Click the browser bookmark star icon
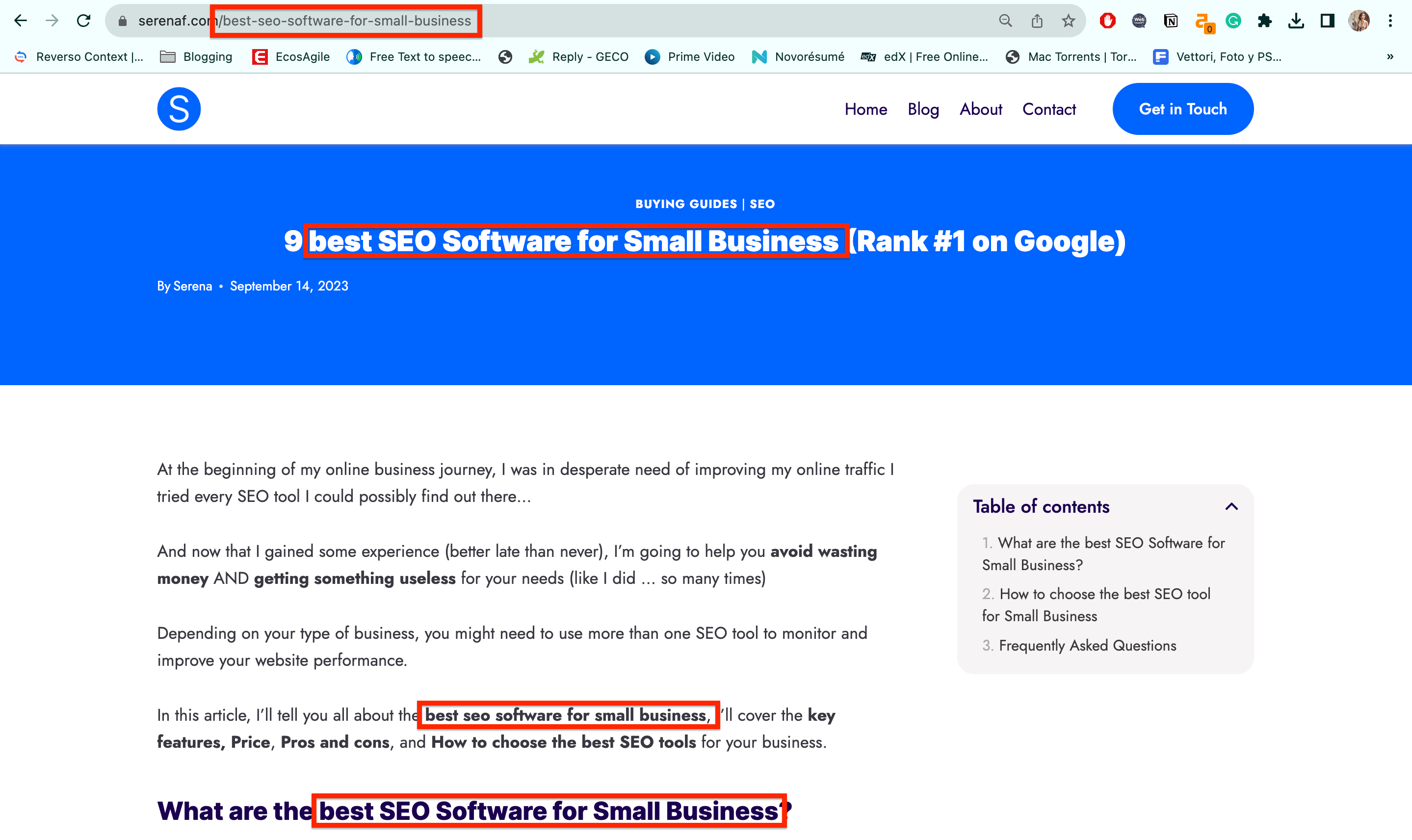Viewport: 1412px width, 840px height. click(x=1068, y=20)
